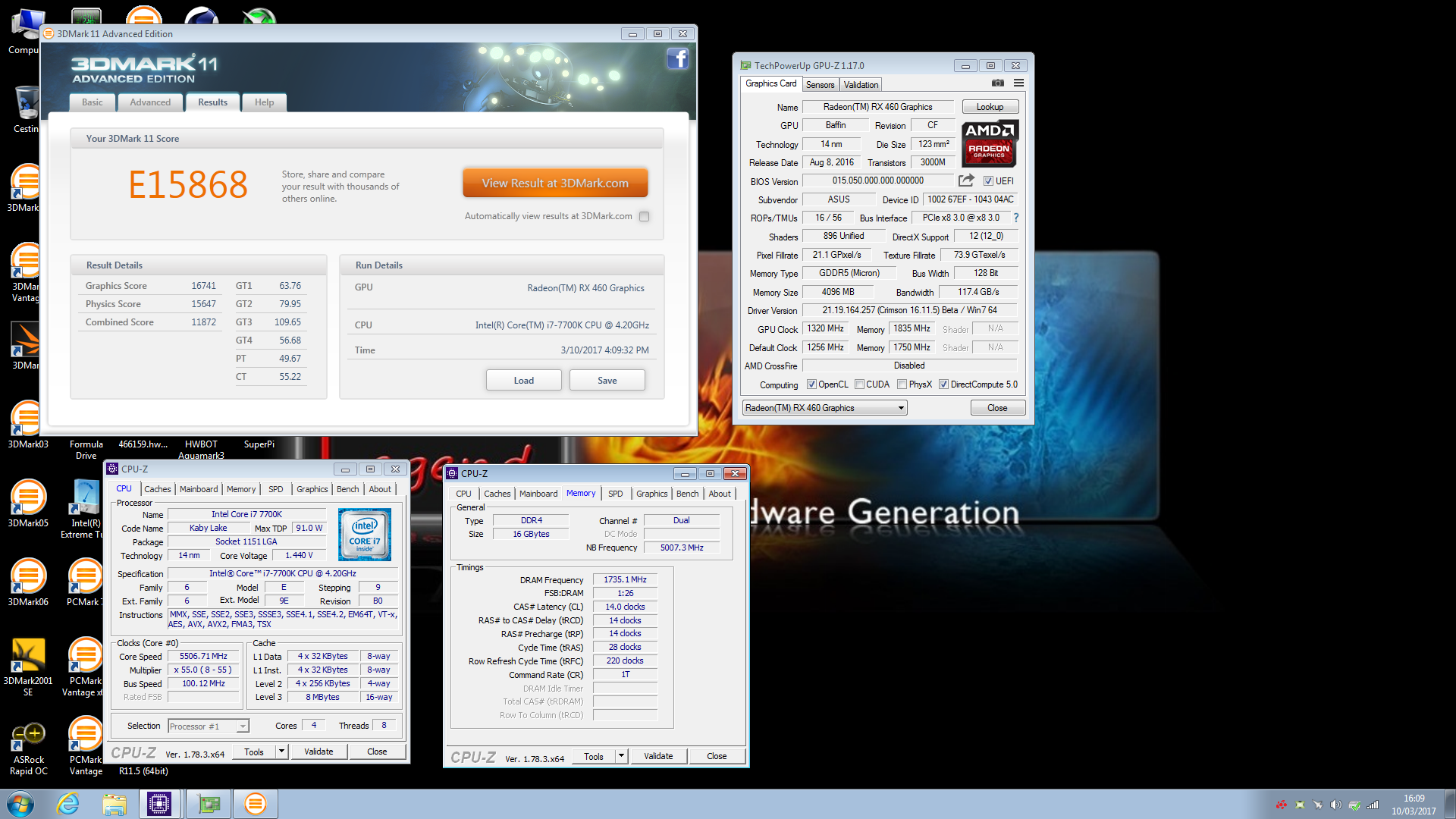
Task: Click the E15868 score text
Action: pyautogui.click(x=188, y=184)
